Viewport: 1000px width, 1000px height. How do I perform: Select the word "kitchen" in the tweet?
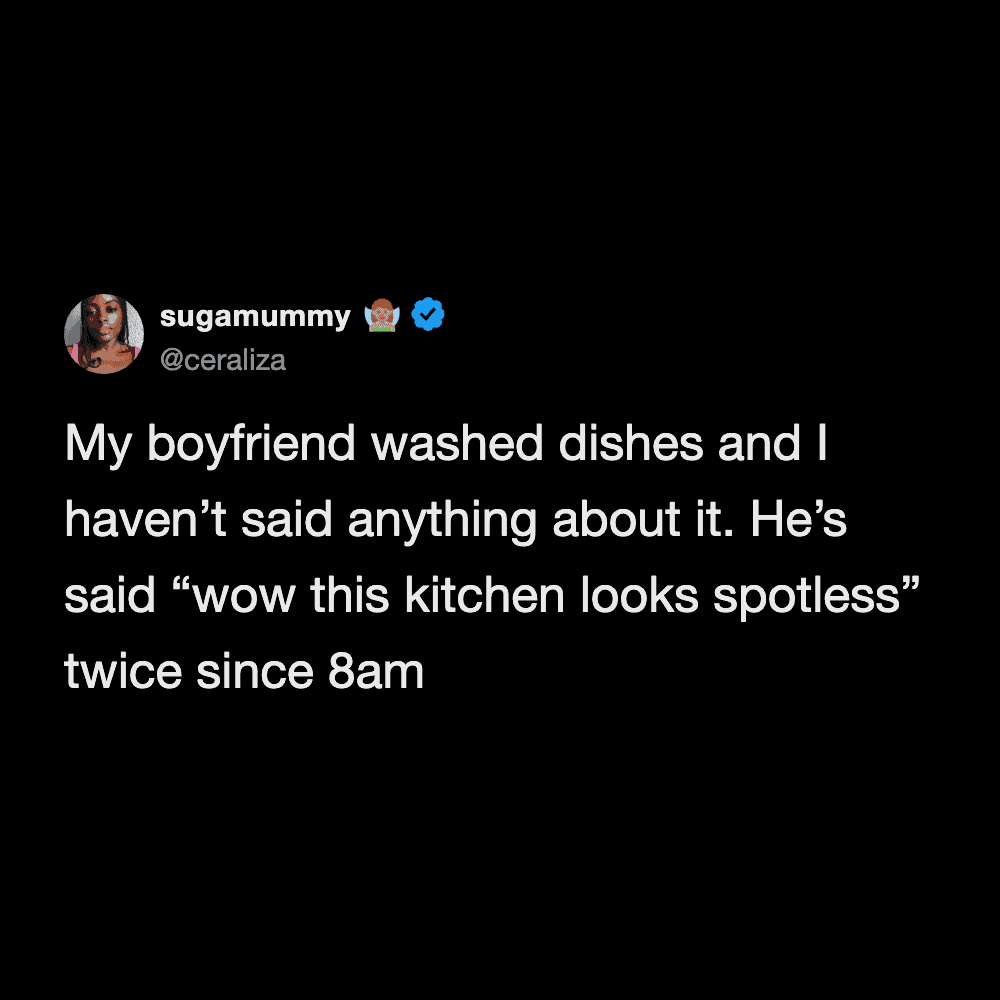point(484,594)
